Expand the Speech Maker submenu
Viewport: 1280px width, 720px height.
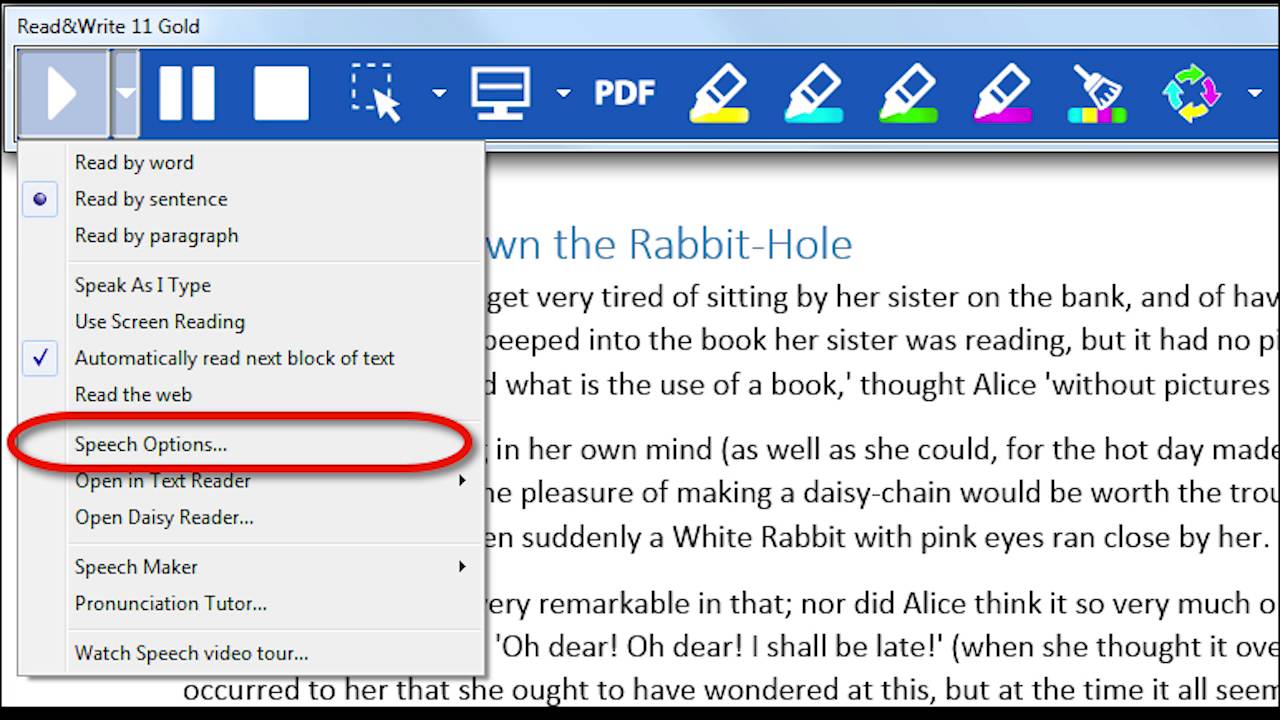click(x=251, y=567)
